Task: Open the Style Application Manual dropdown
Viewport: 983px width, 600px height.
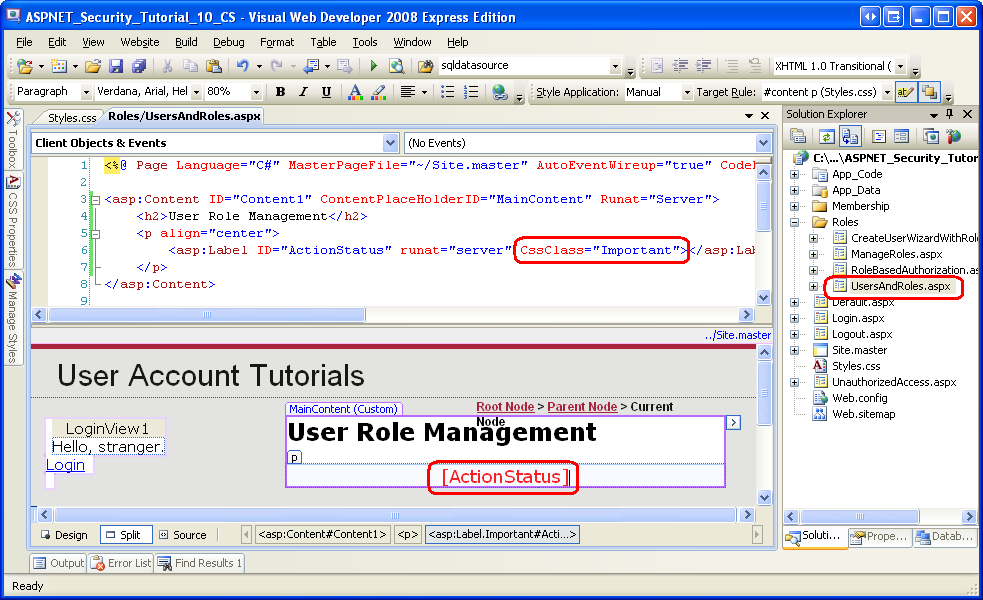Action: (687, 92)
